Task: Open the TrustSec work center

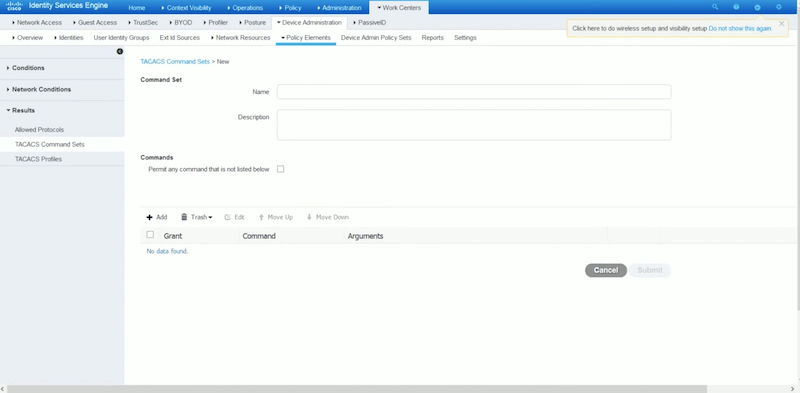Action: [143, 22]
